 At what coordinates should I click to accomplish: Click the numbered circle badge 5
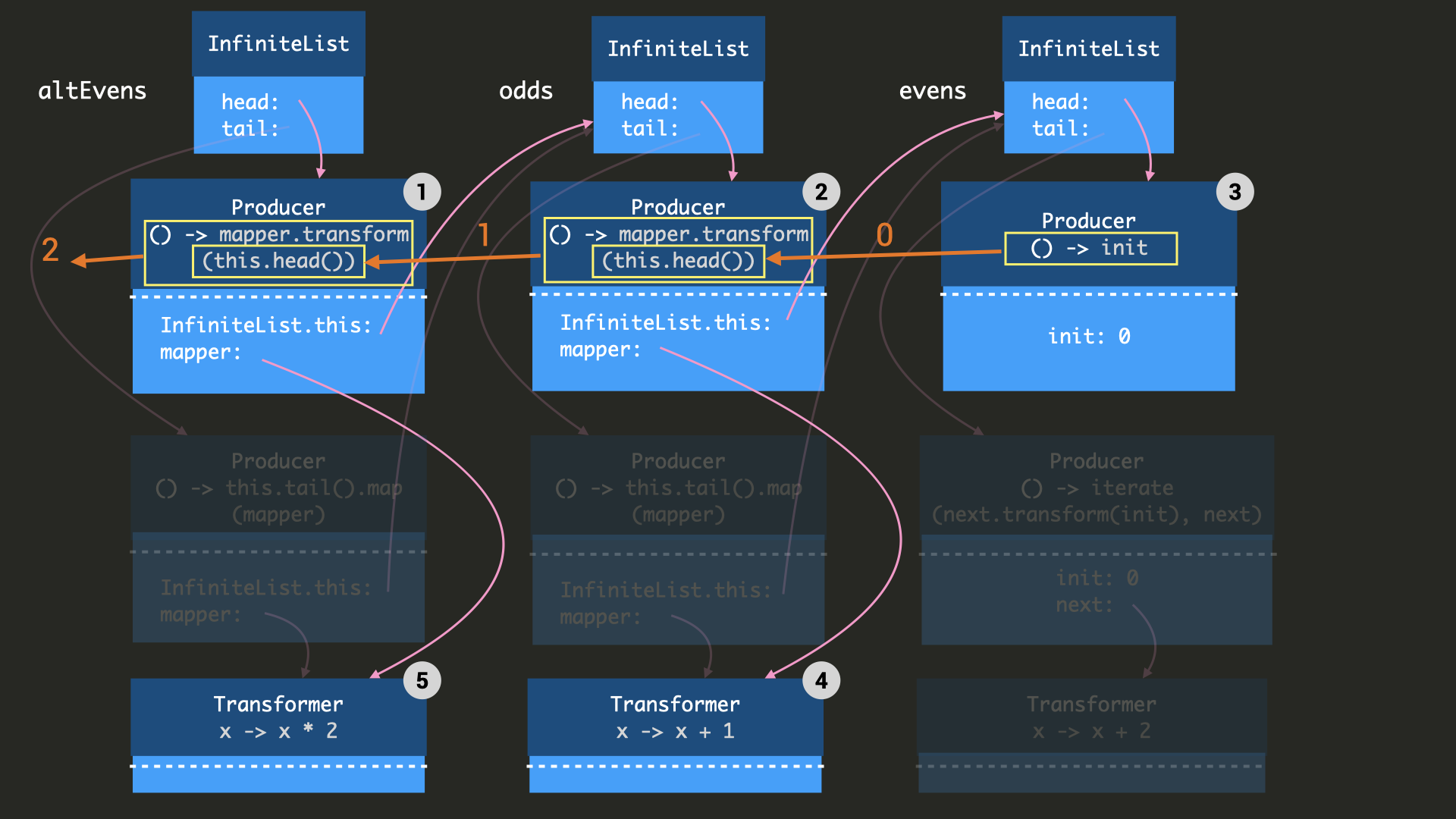[422, 680]
